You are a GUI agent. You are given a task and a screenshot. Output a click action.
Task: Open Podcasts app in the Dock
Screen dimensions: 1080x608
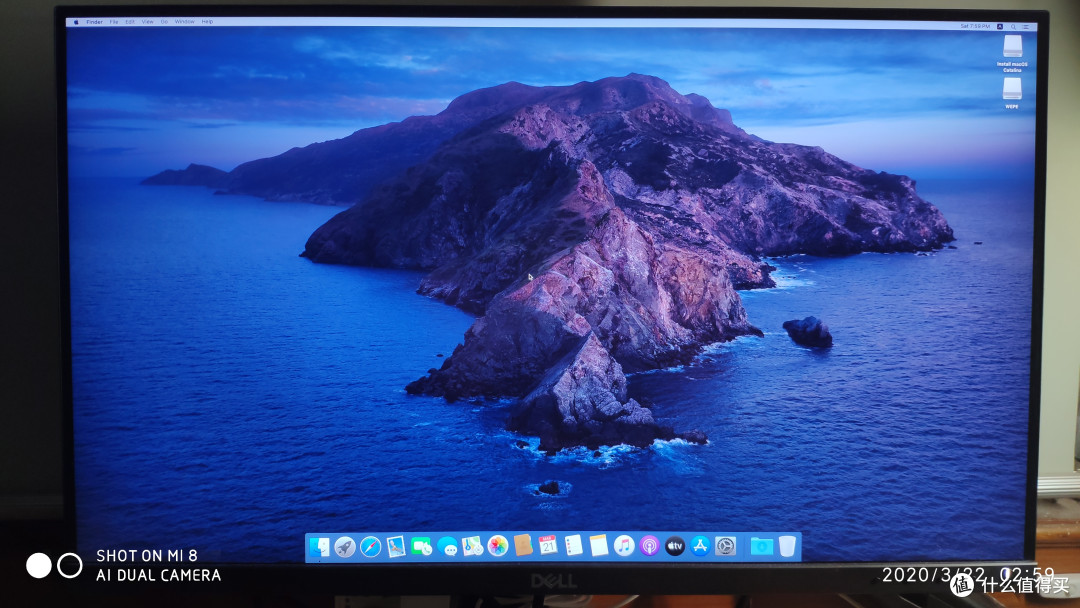[650, 547]
